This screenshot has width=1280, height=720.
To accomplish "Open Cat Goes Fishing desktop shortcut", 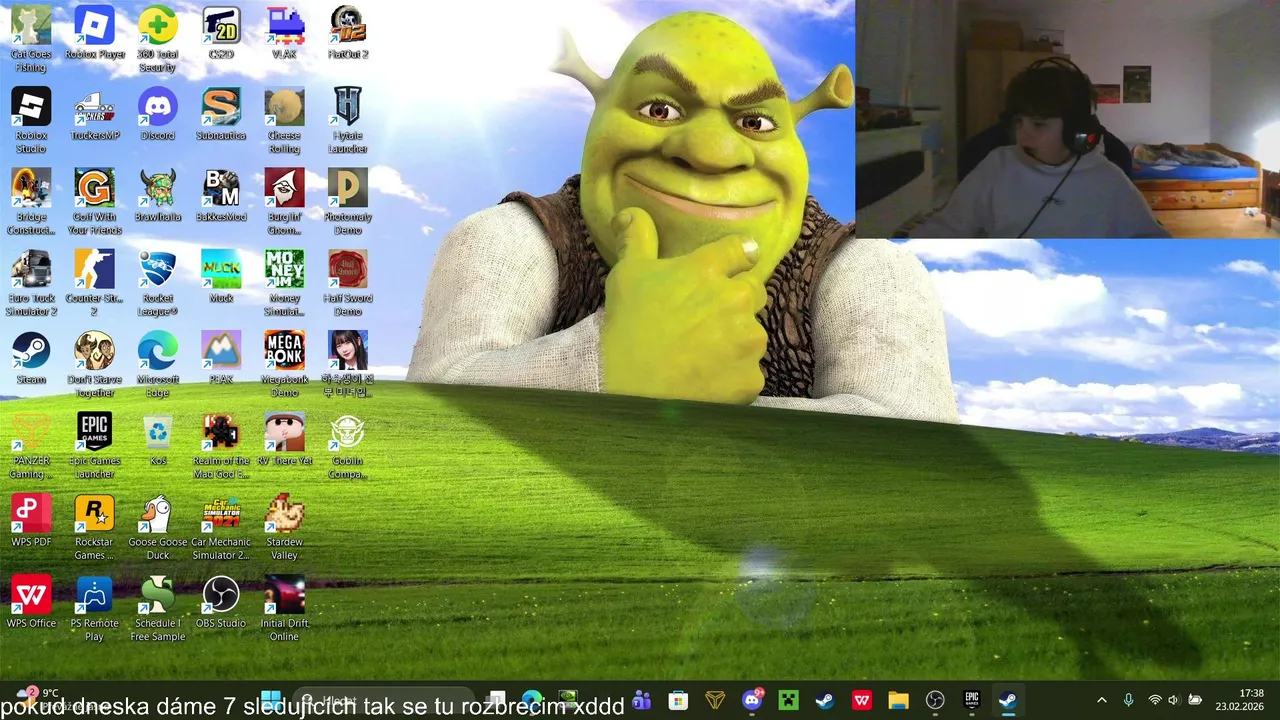I will [31, 39].
